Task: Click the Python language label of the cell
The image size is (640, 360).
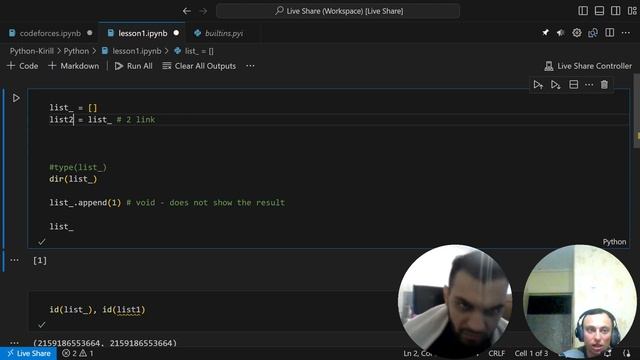Action: (x=614, y=242)
